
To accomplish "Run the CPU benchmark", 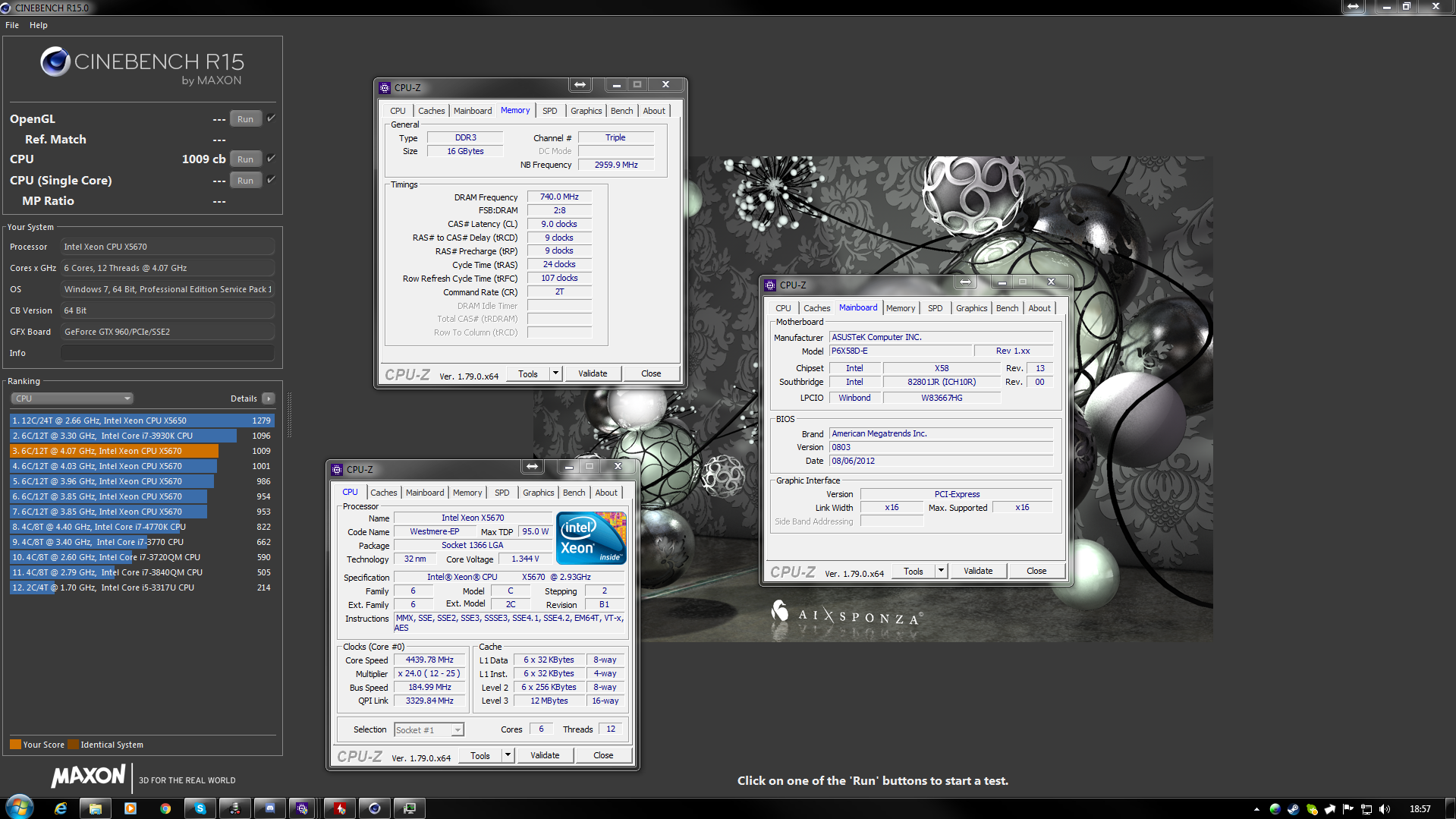I will coord(245,159).
